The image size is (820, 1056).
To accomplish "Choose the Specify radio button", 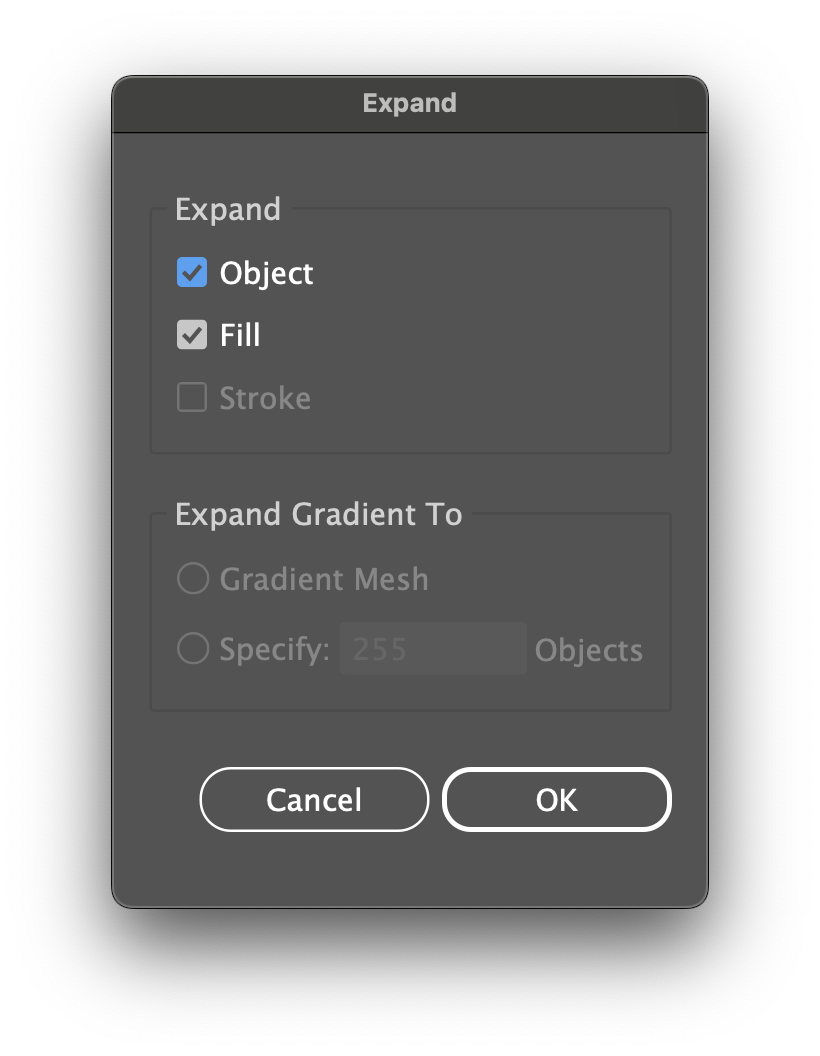I will tap(192, 650).
